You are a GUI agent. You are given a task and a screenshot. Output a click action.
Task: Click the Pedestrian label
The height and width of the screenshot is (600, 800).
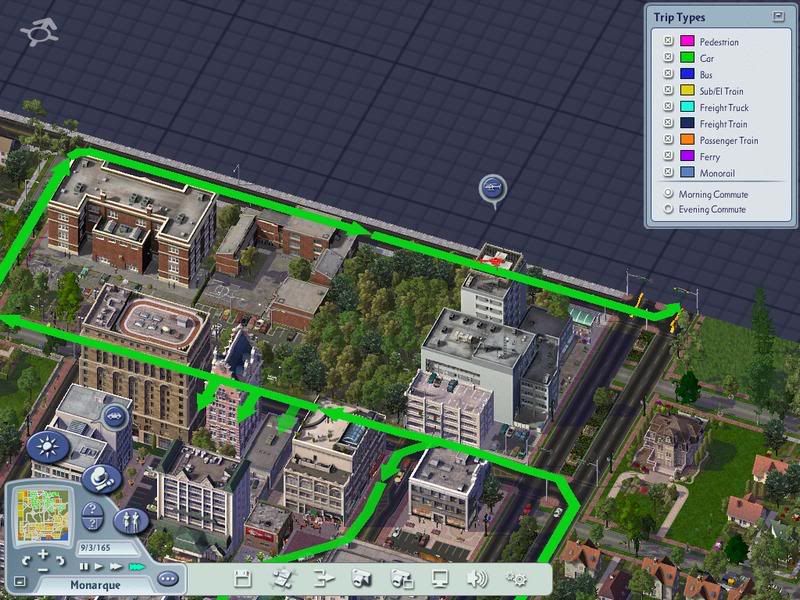[x=719, y=42]
